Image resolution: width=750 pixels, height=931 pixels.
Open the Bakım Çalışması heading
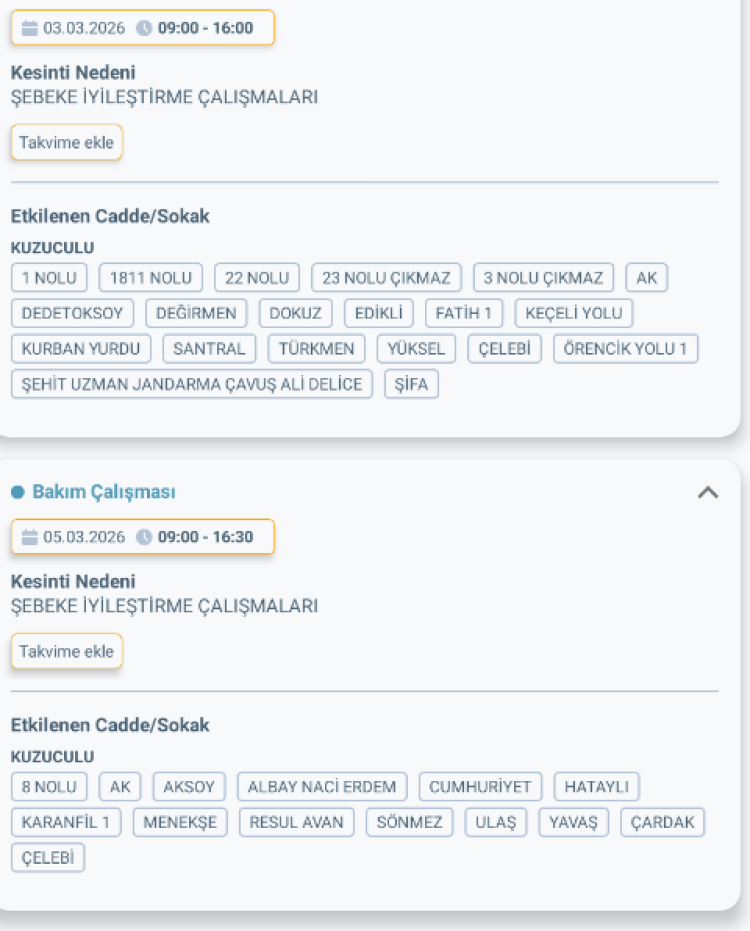pos(104,492)
